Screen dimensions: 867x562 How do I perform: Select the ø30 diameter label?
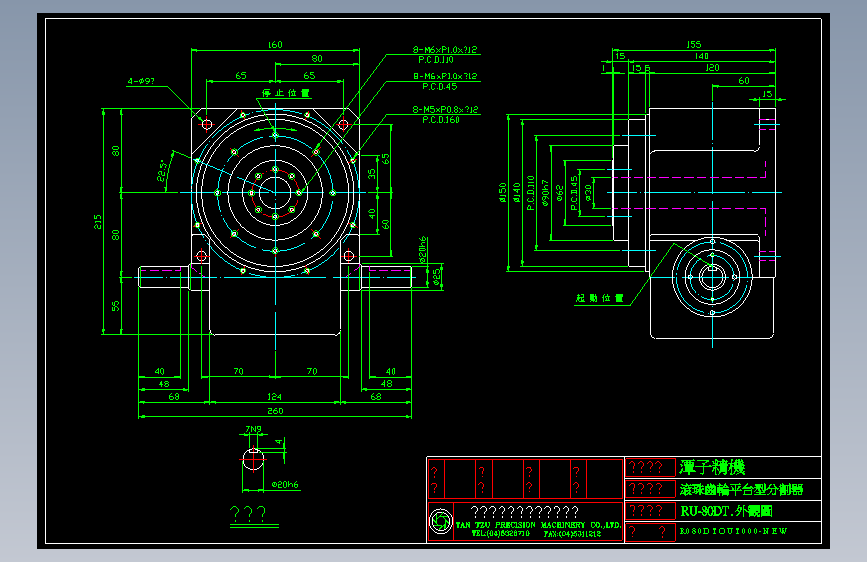pos(588,192)
